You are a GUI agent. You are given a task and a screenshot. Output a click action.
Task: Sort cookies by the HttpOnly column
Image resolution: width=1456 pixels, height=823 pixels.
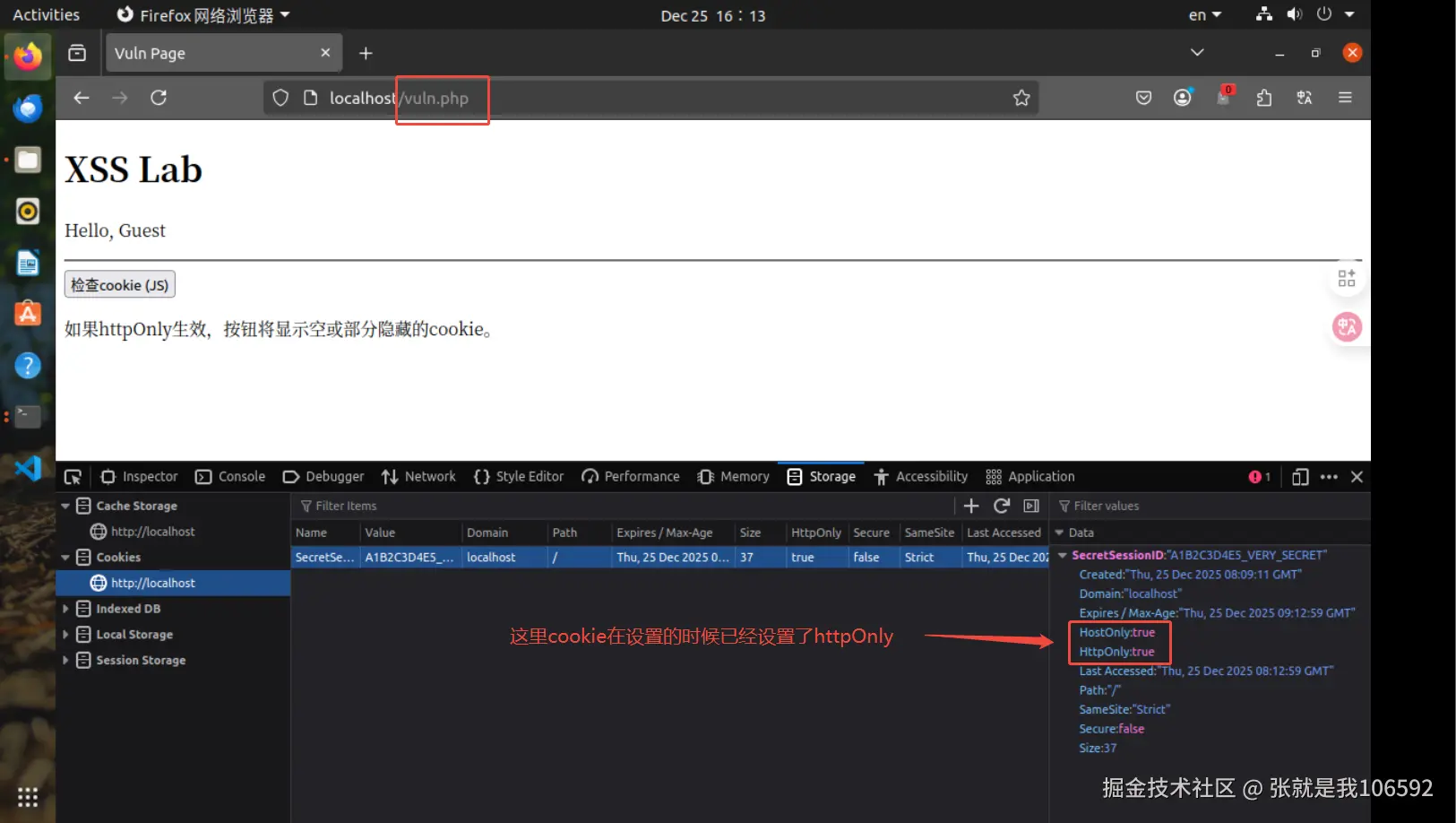click(816, 533)
